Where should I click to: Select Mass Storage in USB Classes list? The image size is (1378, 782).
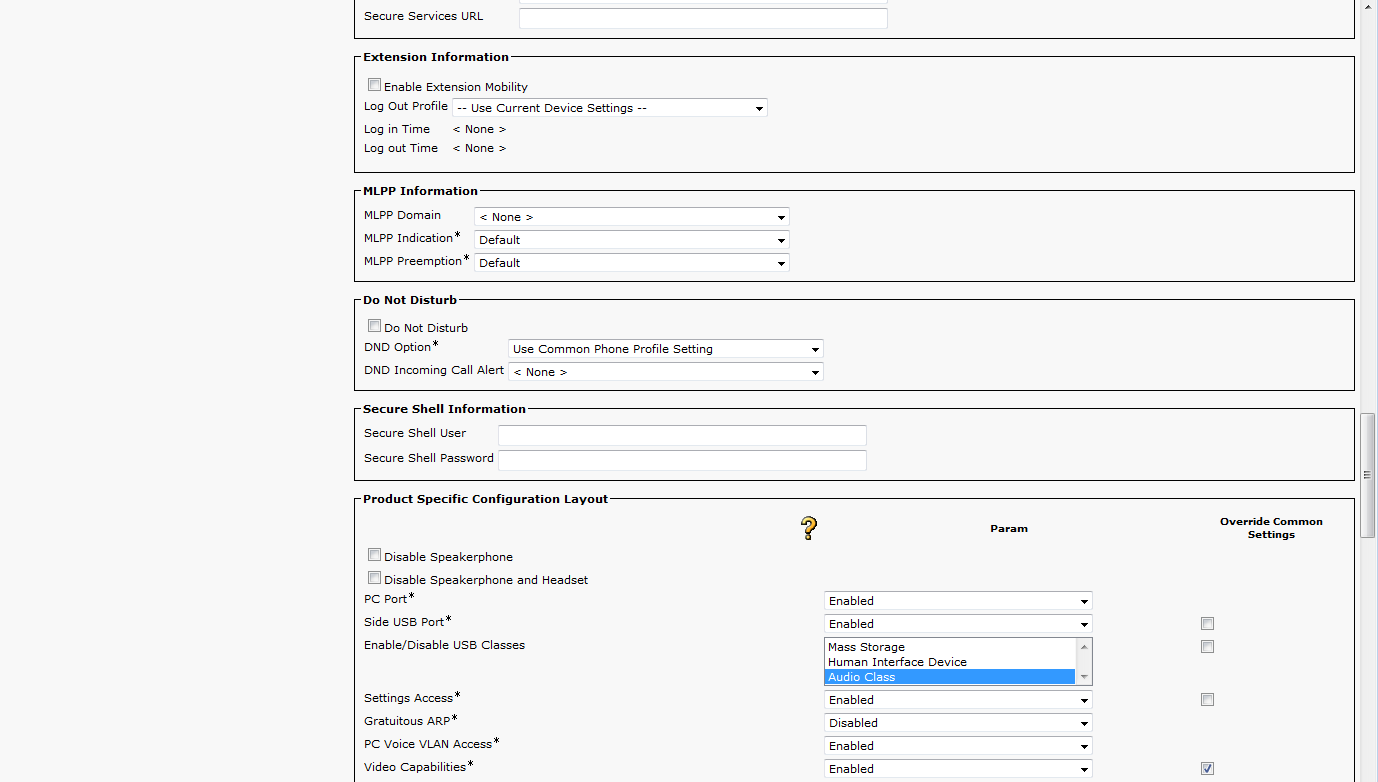tap(866, 647)
